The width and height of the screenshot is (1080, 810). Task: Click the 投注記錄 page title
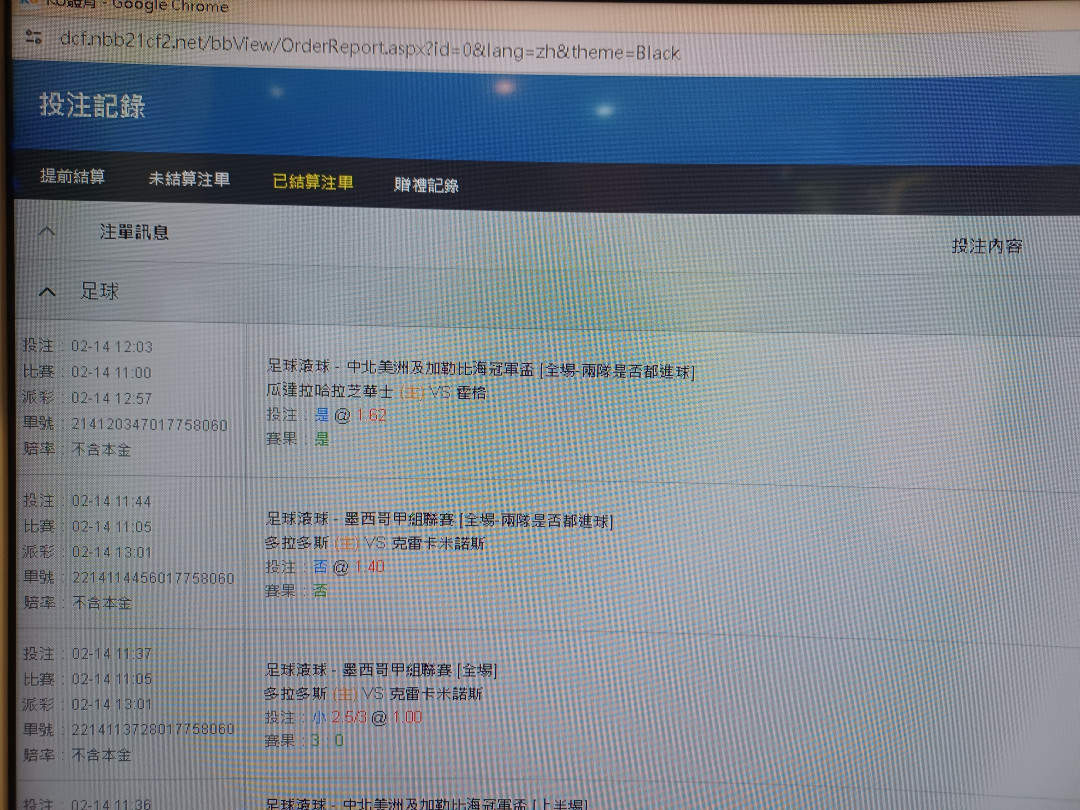[x=92, y=105]
